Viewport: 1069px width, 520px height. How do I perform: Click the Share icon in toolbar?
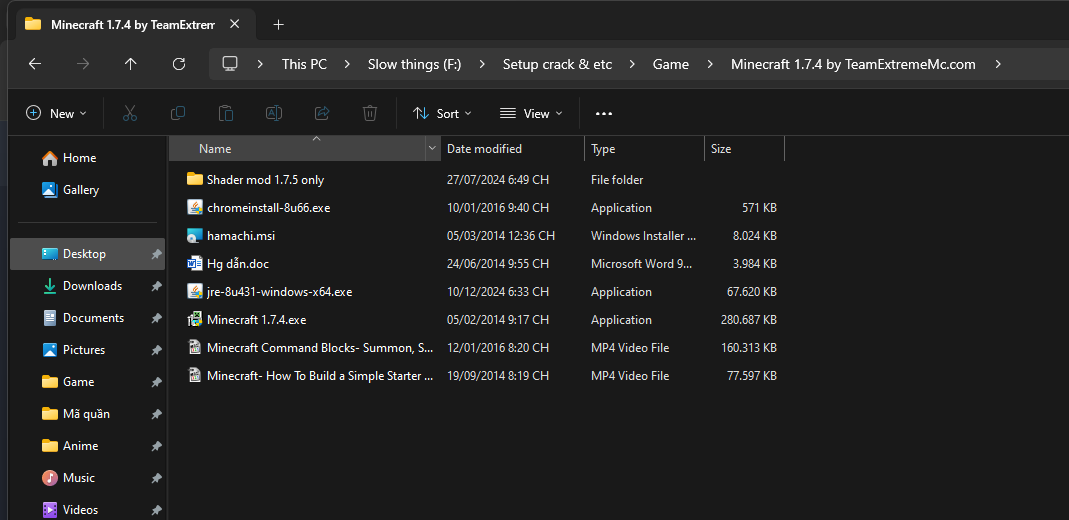click(x=322, y=113)
